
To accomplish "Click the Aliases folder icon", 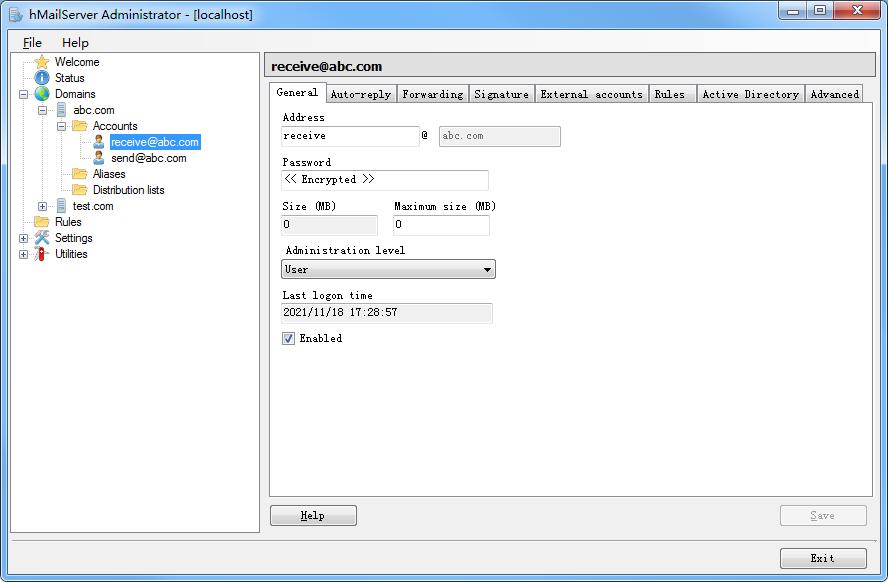I will coord(79,173).
